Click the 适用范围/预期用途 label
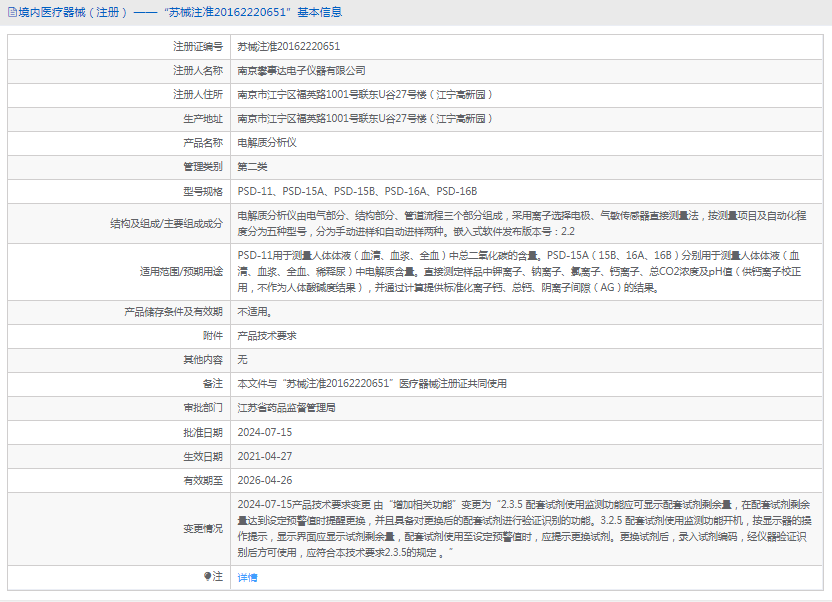Viewport: 832px width, 602px height. coord(181,272)
